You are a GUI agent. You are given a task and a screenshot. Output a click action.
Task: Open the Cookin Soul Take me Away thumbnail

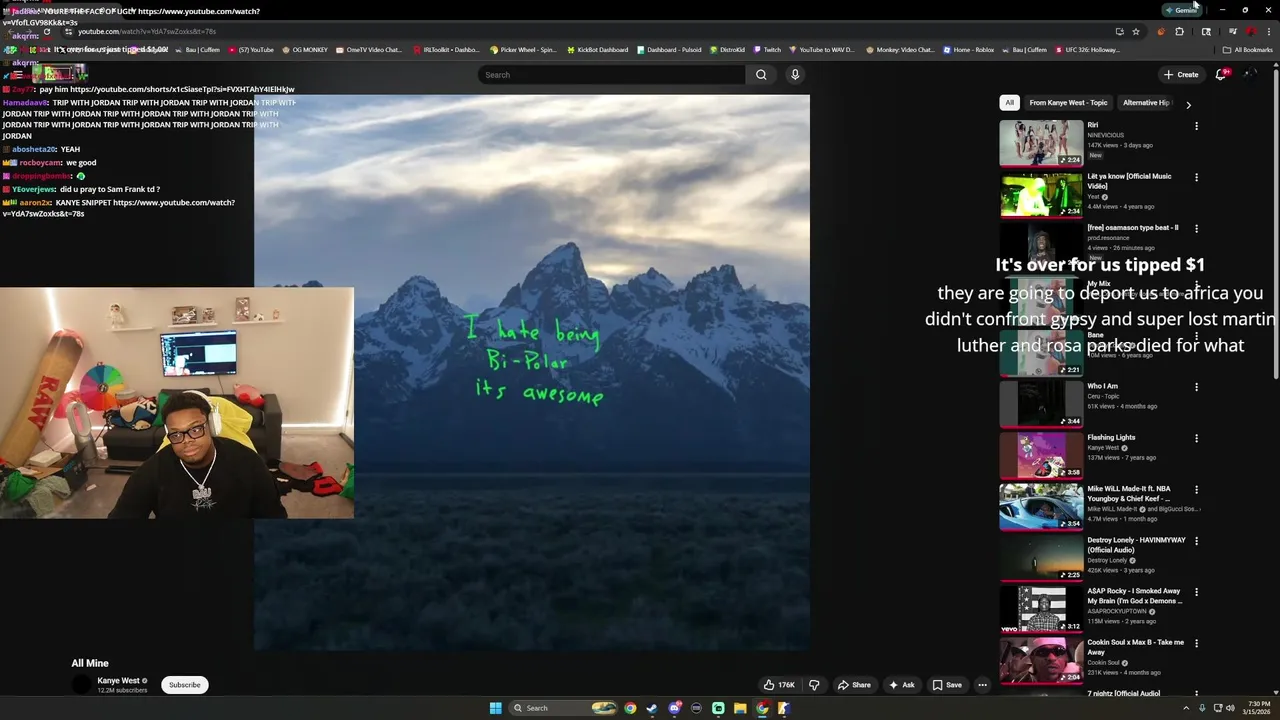[x=1041, y=660]
